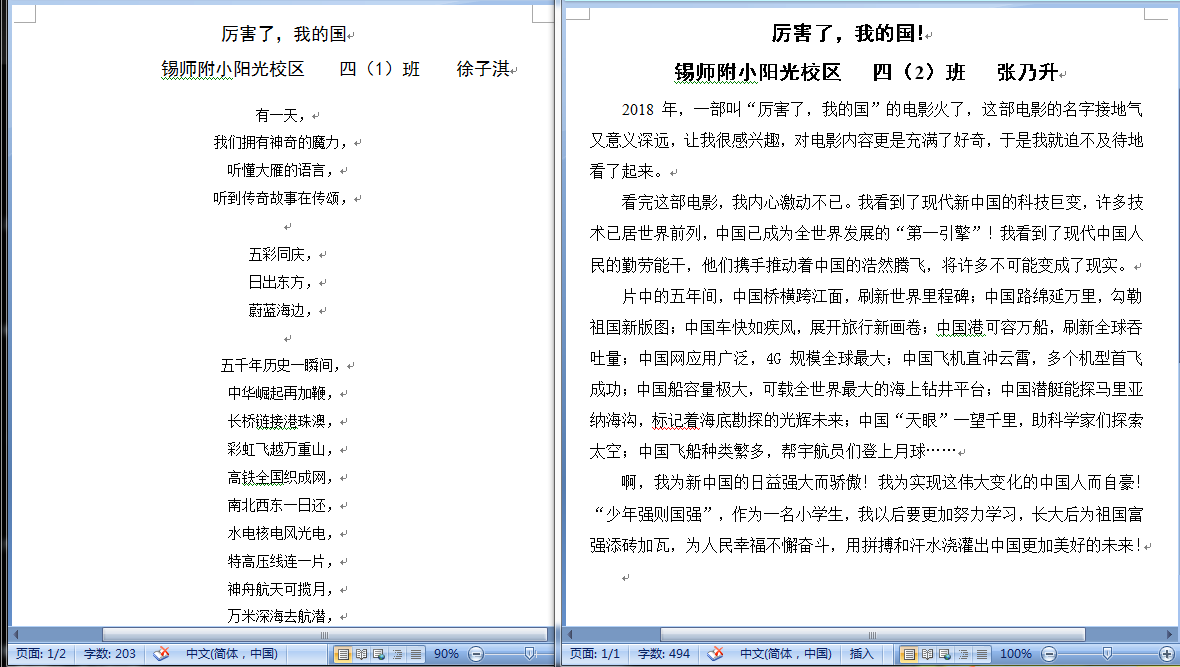
Task: Click page indicator 页面: 1/2 in left window
Action: point(41,653)
